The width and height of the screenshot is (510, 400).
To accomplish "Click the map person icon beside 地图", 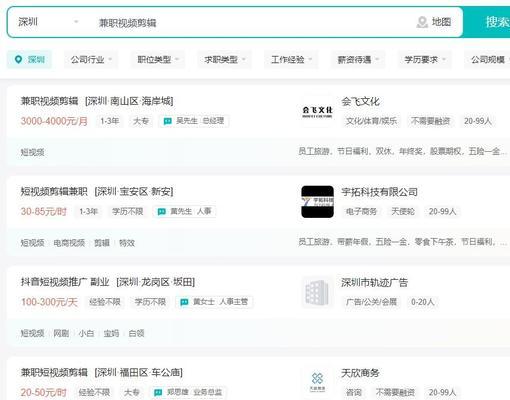I will click(422, 22).
